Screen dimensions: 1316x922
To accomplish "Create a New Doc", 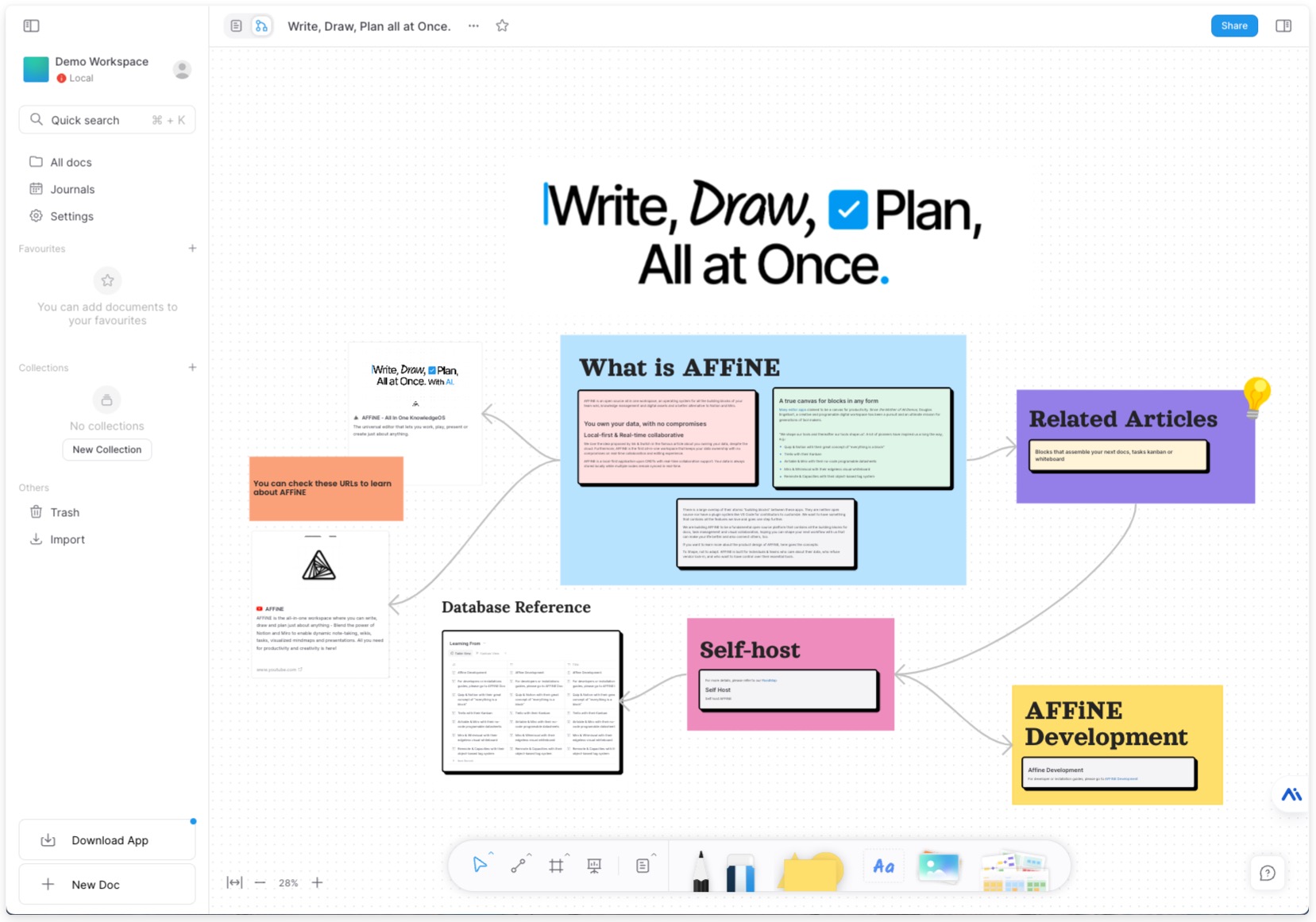I will pos(107,885).
